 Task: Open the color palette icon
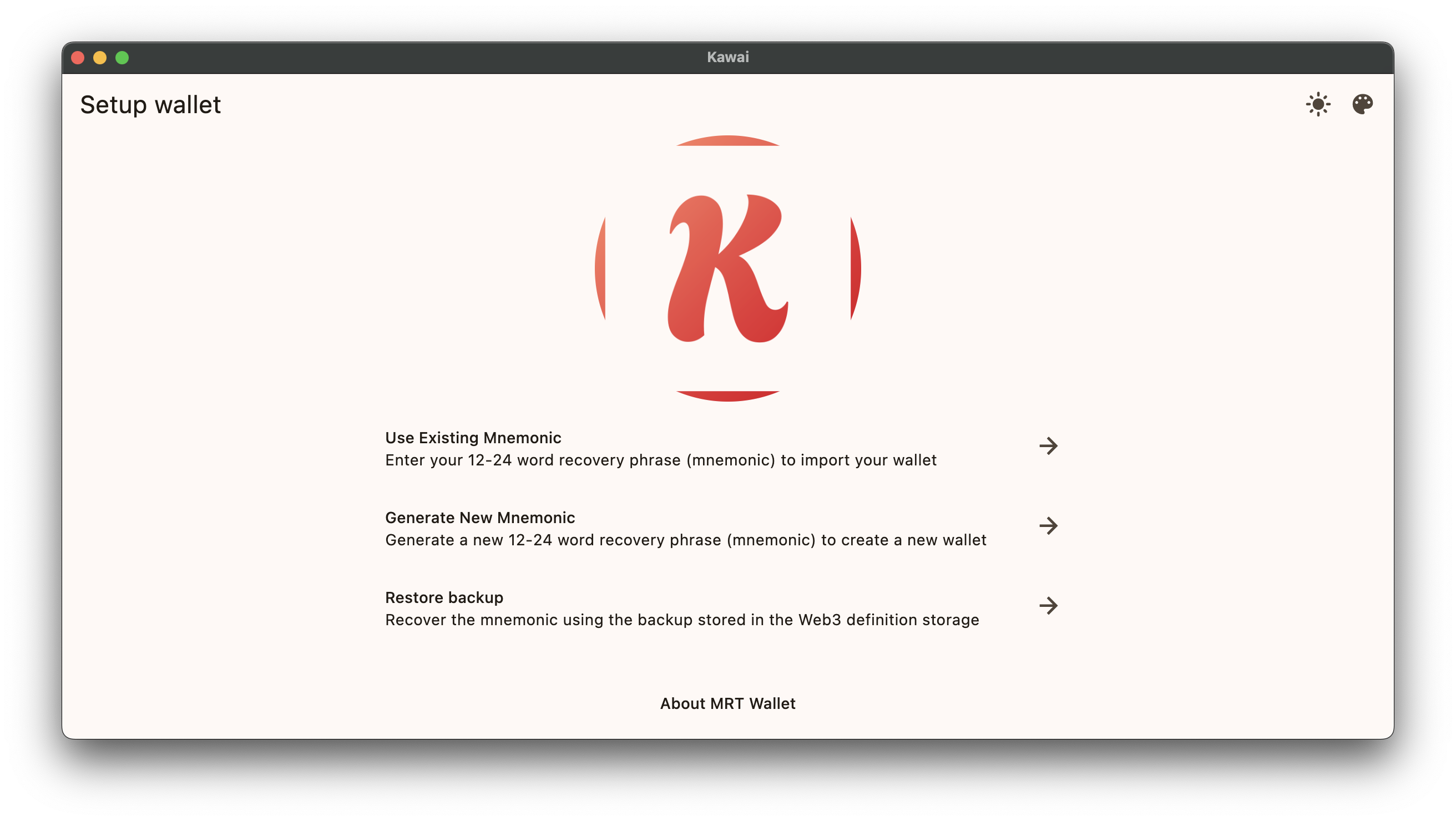tap(1362, 104)
